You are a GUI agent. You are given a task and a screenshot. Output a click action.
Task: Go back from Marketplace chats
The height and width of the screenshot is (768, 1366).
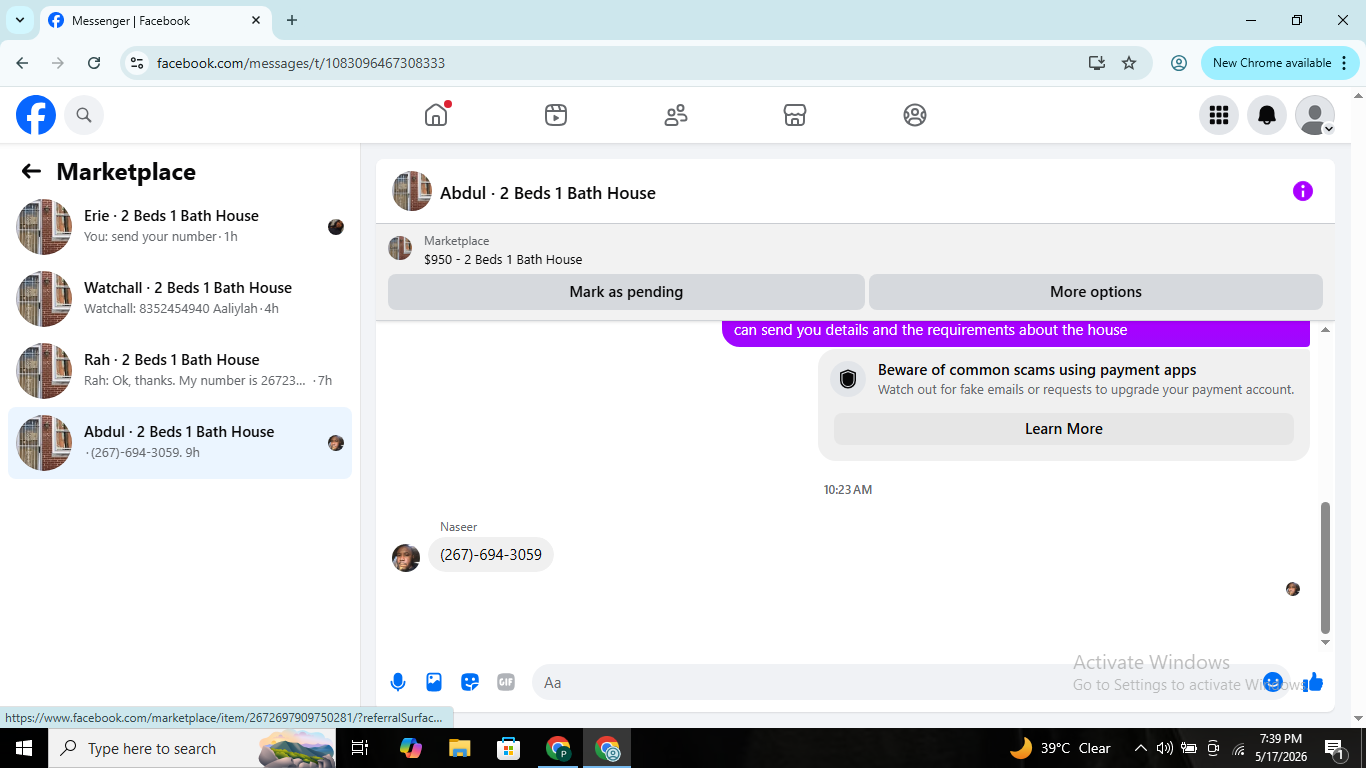coord(31,172)
